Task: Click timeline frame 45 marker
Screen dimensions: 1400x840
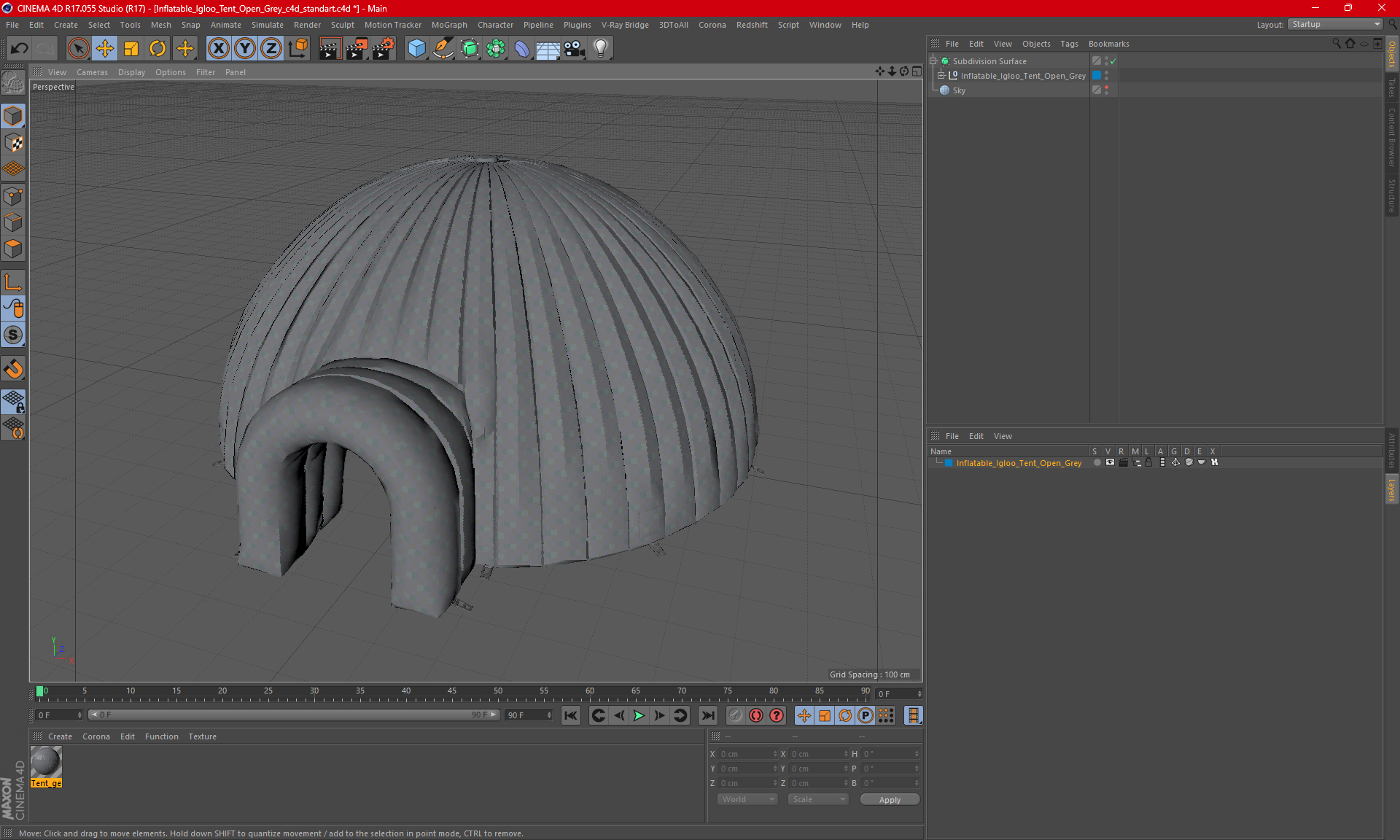Action: (452, 691)
